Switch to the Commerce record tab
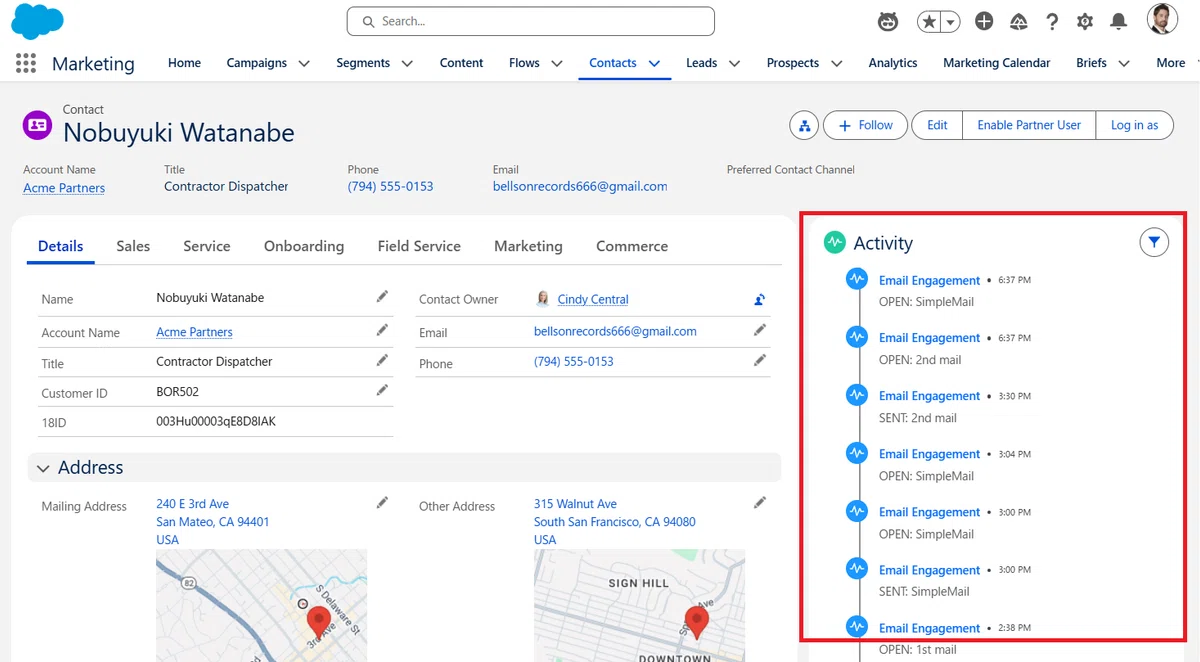1200x662 pixels. [632, 246]
